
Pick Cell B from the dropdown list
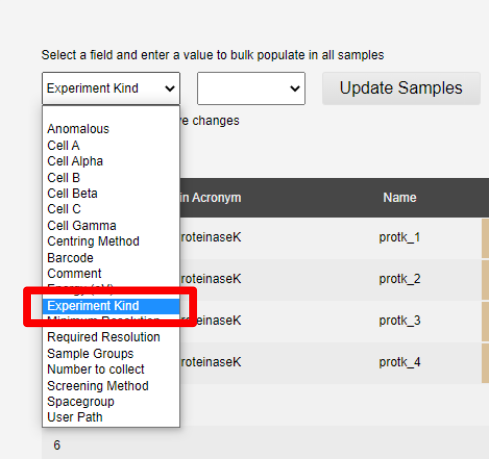click(x=111, y=178)
